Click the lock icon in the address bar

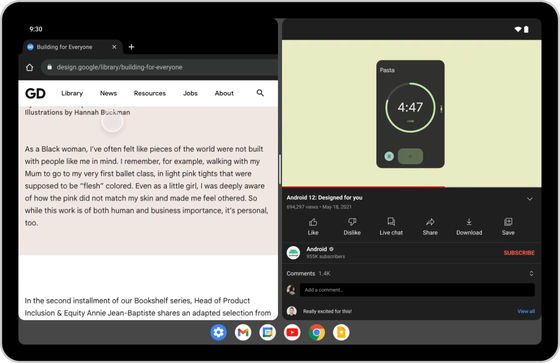(50, 67)
